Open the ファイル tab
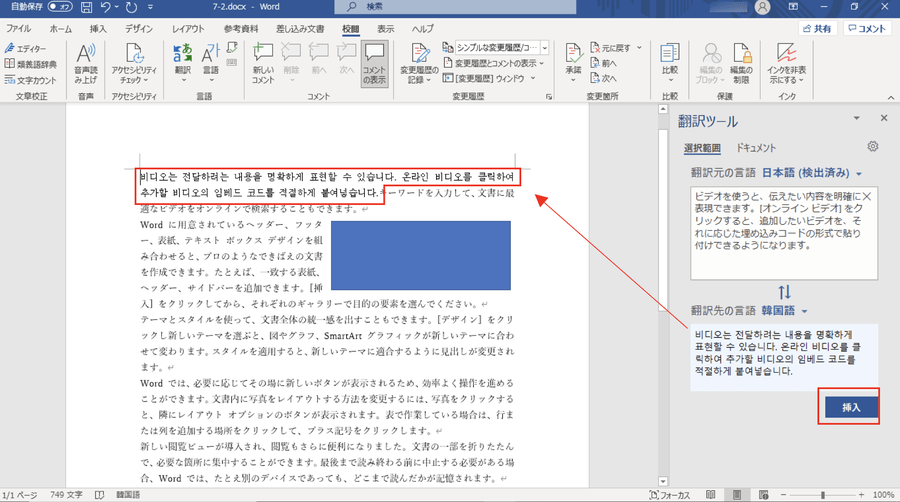This screenshot has width=900, height=502. 18,29
